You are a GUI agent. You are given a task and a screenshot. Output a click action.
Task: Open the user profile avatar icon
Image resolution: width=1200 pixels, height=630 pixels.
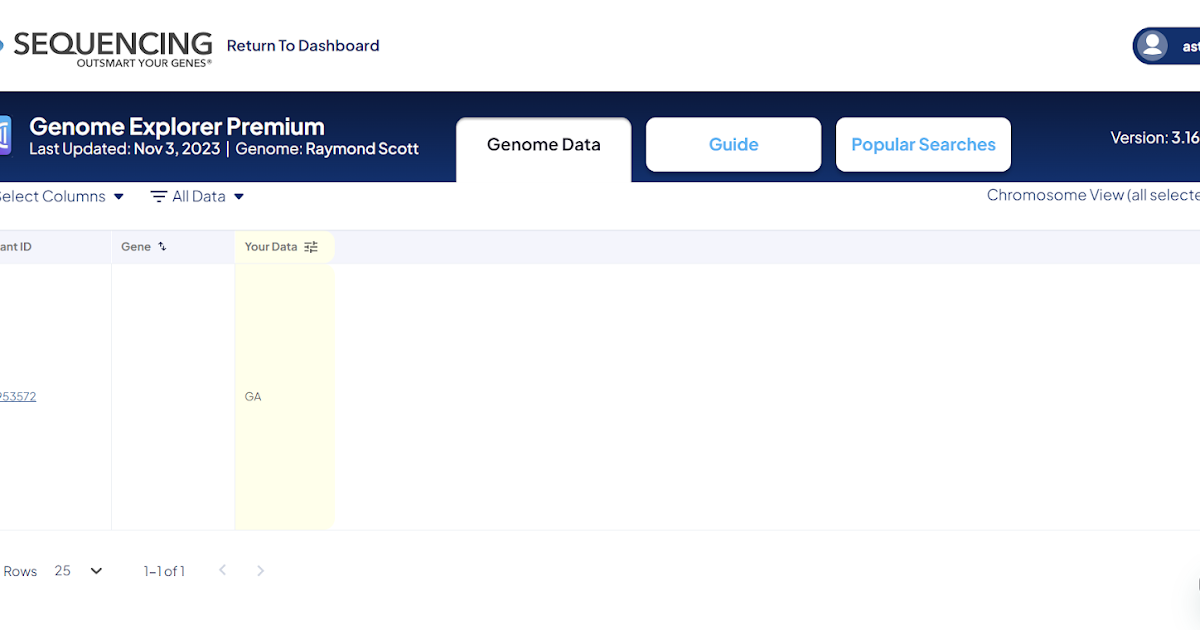point(1153,45)
